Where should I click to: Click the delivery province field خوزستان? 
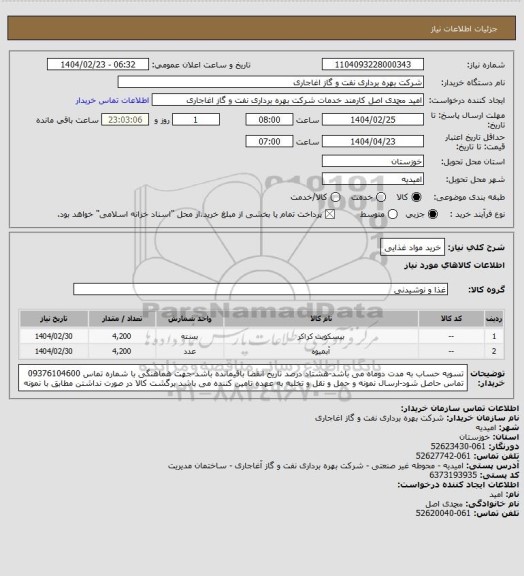tap(373, 161)
